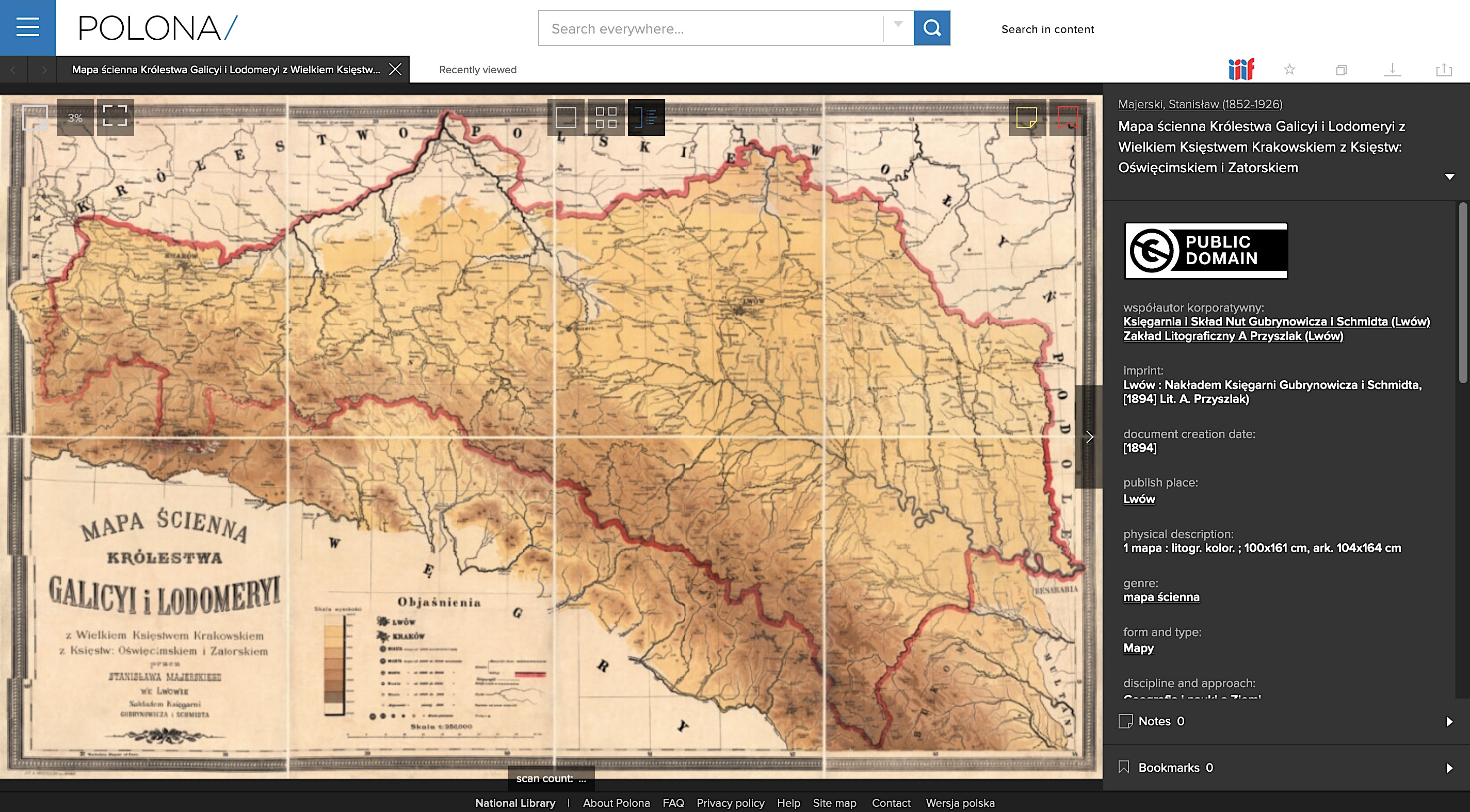This screenshot has height=812, width=1470.
Task: Click the collections copy icon
Action: pos(1341,70)
